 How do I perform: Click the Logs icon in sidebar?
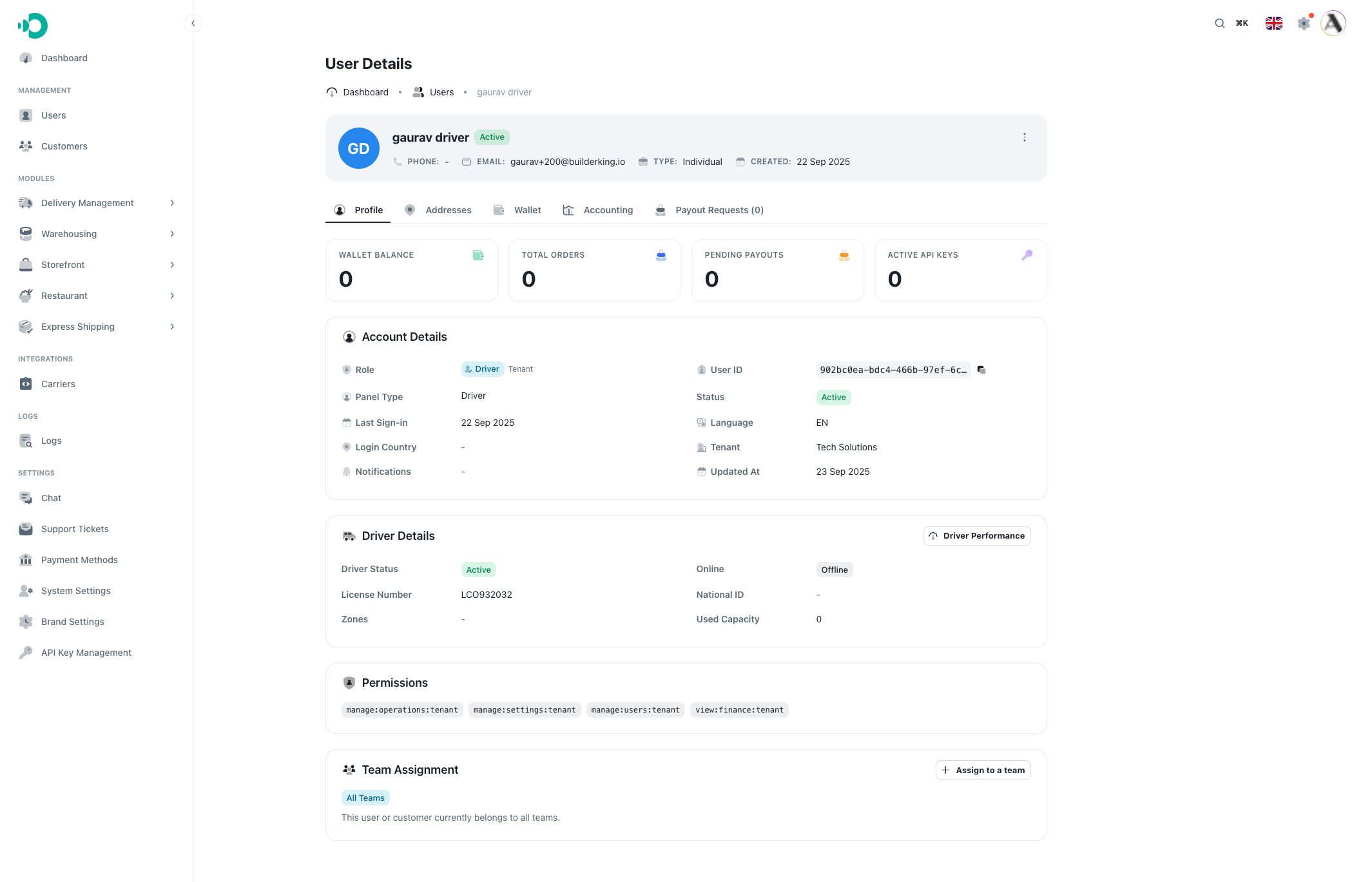(26, 441)
